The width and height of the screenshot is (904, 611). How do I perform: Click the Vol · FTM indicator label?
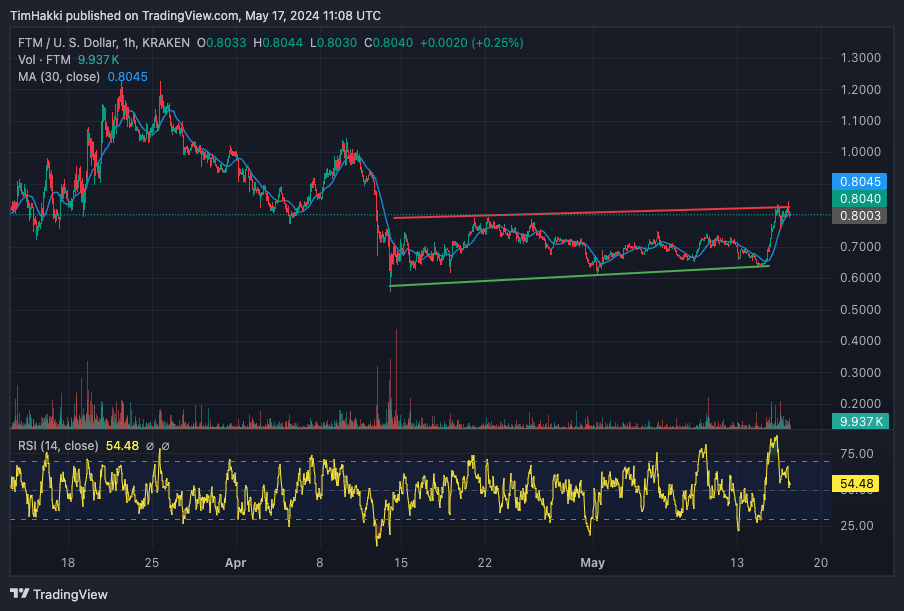point(44,59)
